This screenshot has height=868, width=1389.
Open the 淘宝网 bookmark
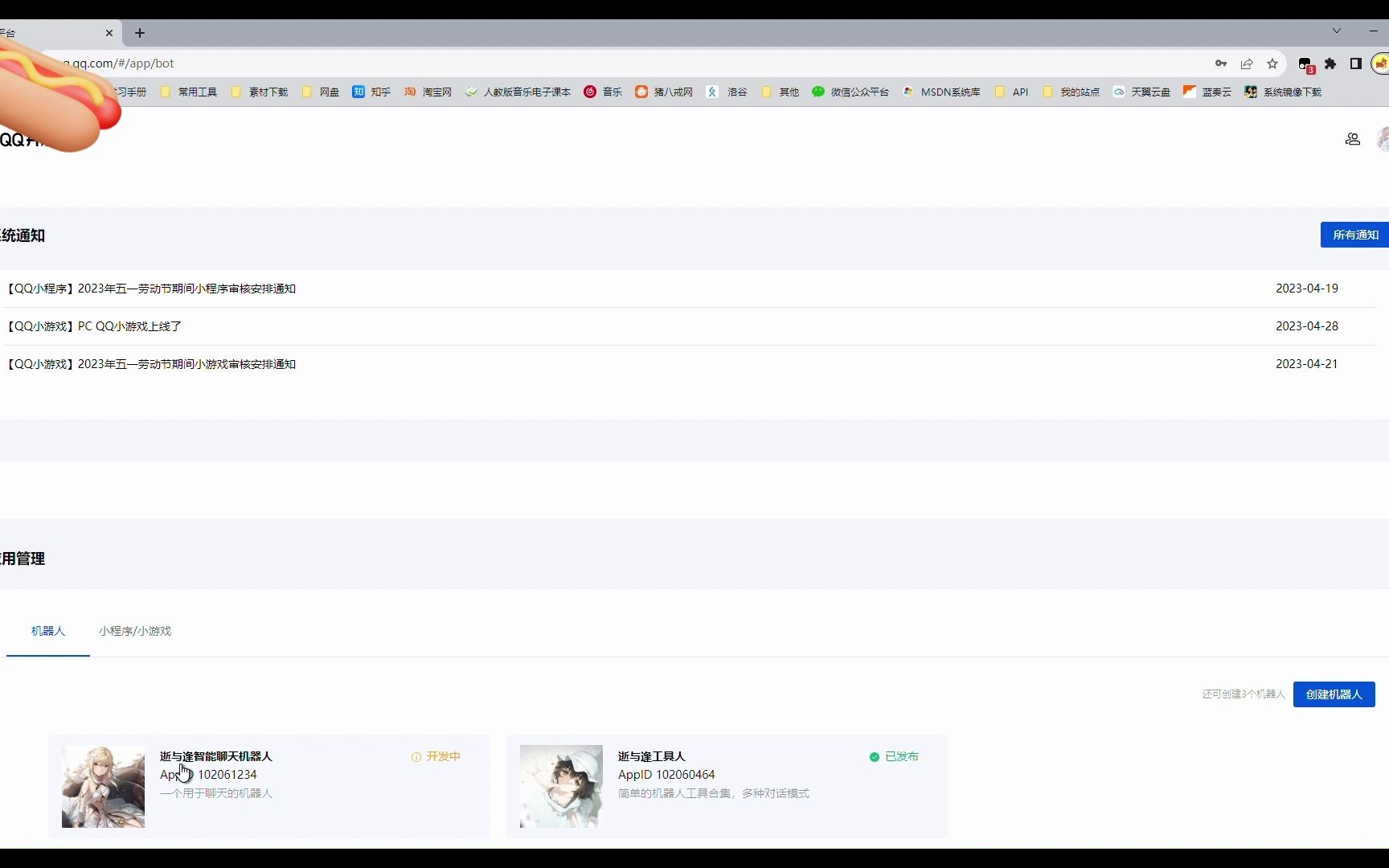(x=428, y=92)
